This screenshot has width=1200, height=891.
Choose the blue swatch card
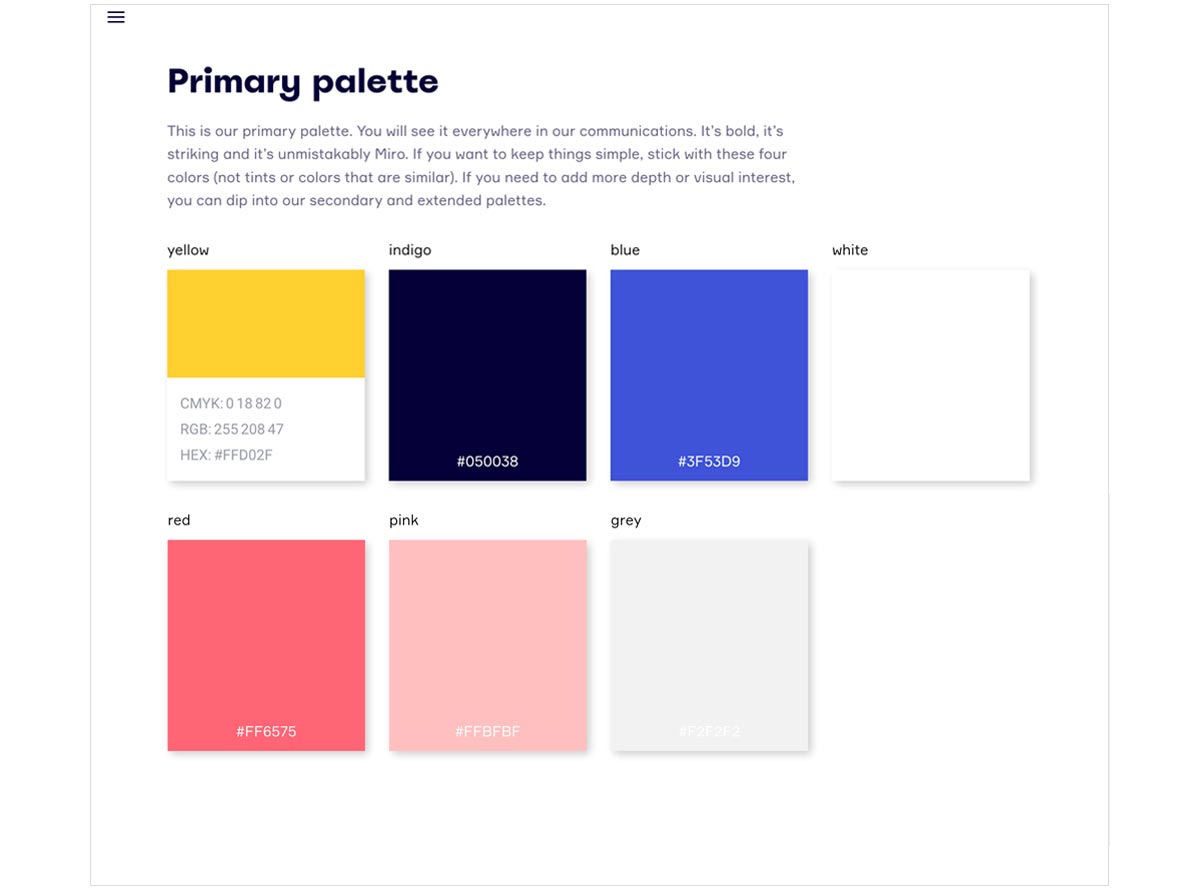(x=709, y=375)
